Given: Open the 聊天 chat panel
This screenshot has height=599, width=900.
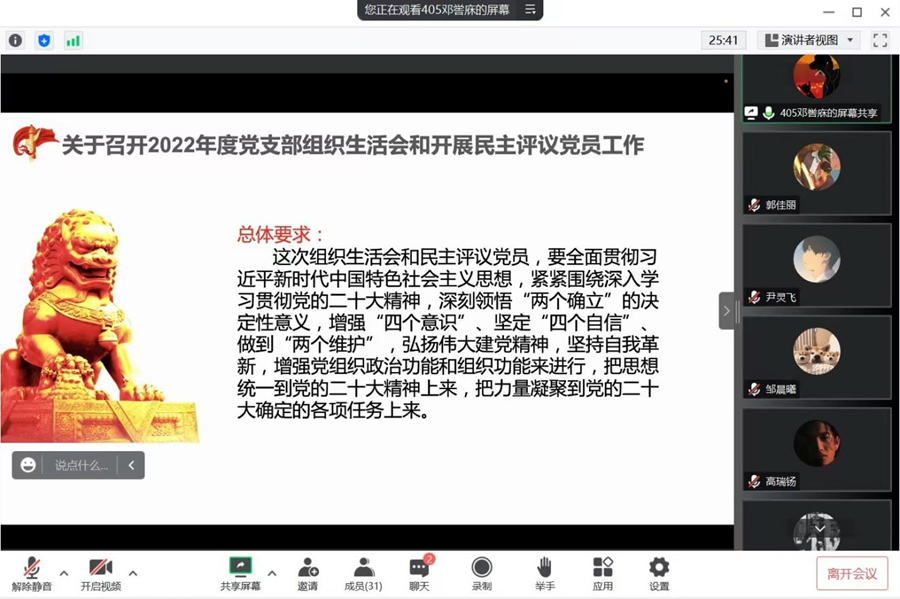Looking at the screenshot, I should (419, 574).
